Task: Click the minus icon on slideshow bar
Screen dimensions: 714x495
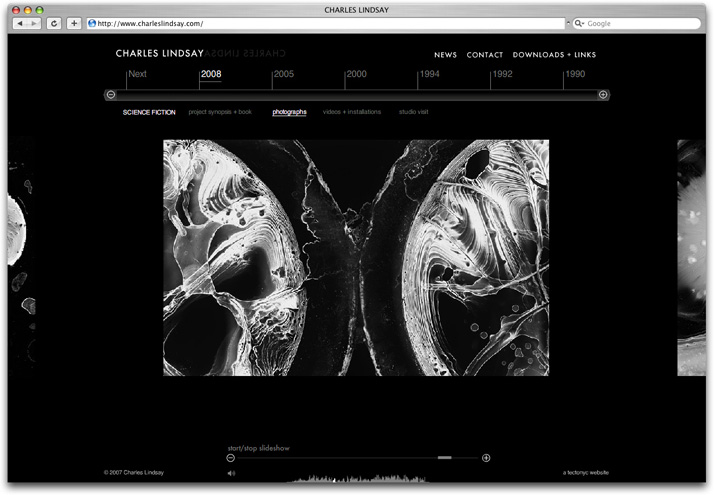Action: (231, 458)
